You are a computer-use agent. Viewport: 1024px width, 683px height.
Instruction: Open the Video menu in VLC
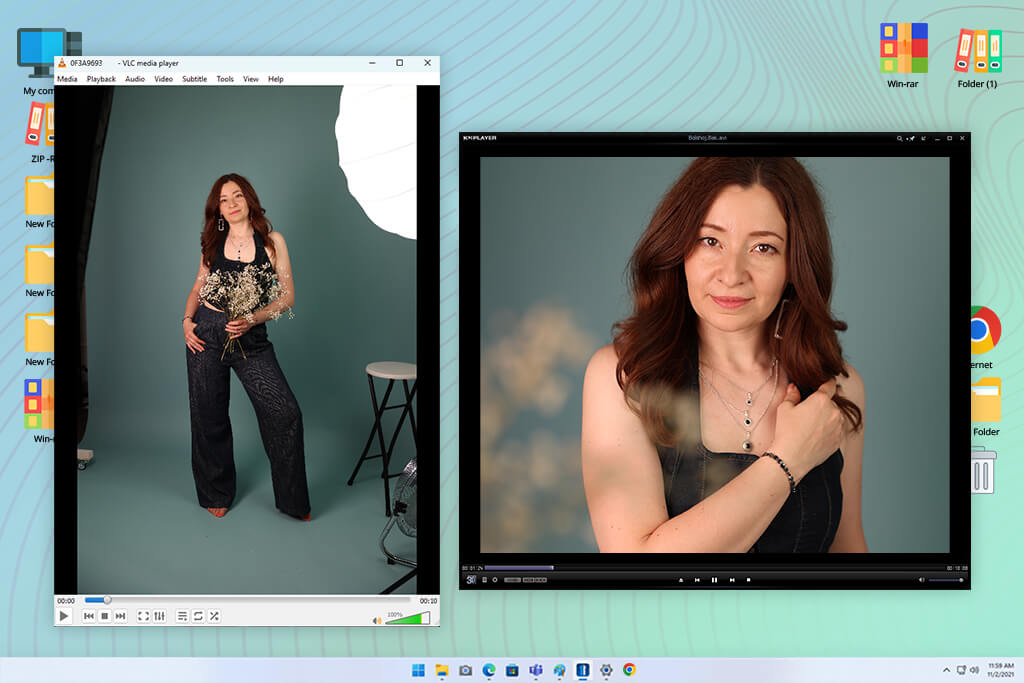tap(163, 79)
